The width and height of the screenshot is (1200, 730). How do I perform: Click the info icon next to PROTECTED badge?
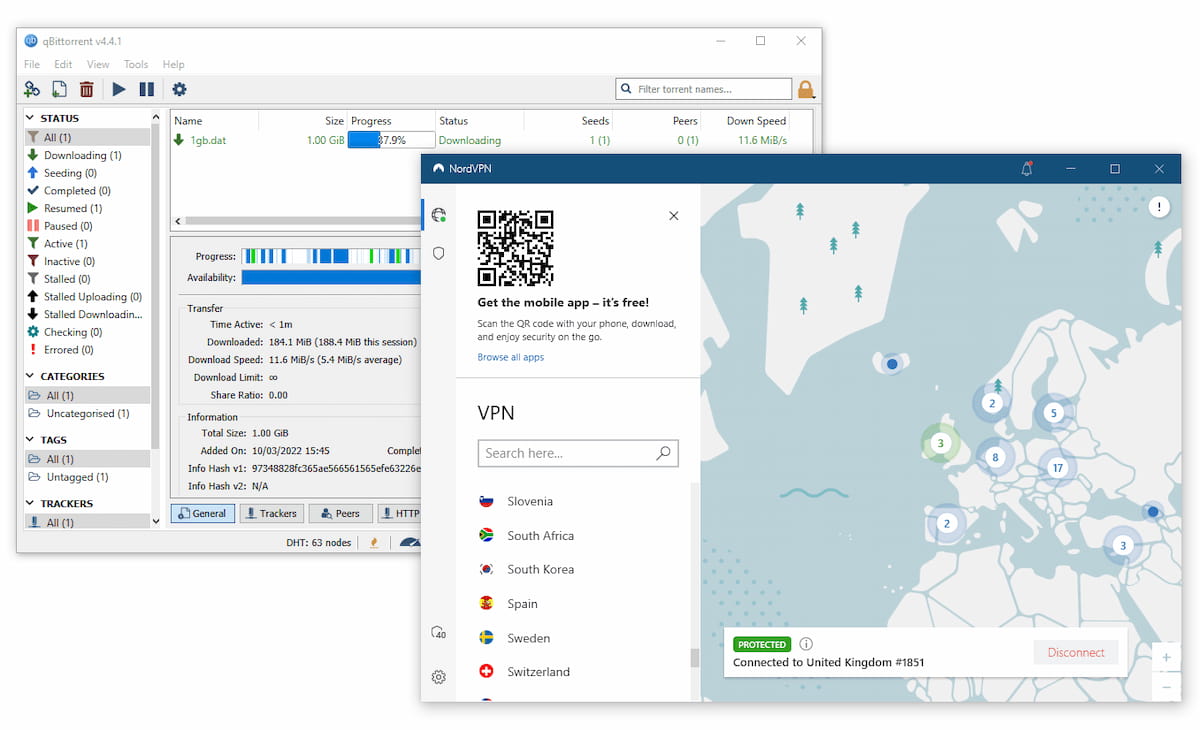806,644
